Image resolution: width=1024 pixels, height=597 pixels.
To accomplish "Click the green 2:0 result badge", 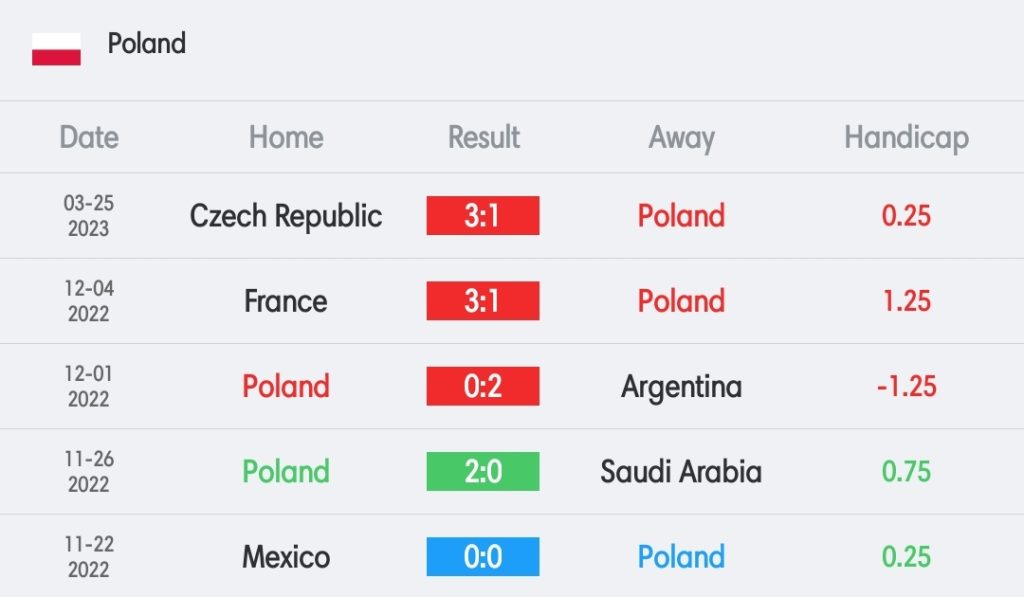I will pyautogui.click(x=483, y=472).
